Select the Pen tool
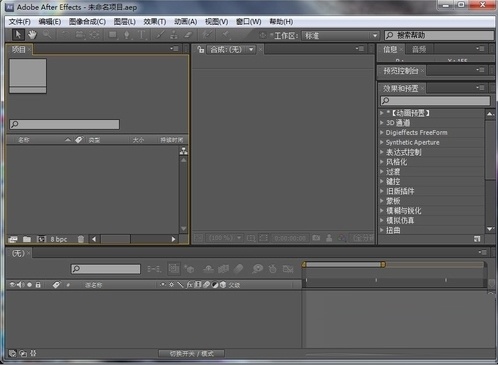This screenshot has height=365, width=498. pyautogui.click(x=127, y=35)
